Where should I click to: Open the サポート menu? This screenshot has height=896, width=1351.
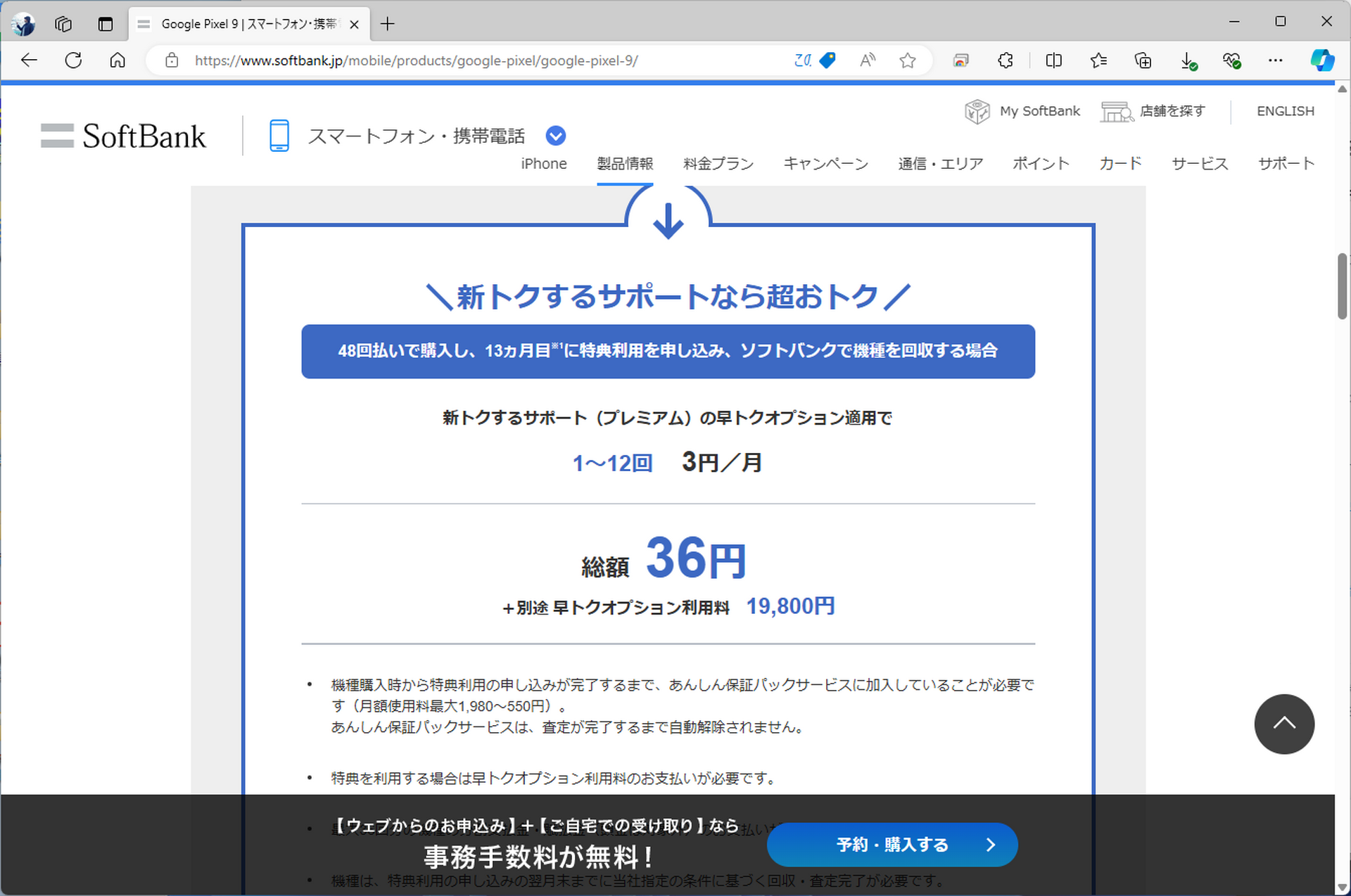click(x=1286, y=164)
